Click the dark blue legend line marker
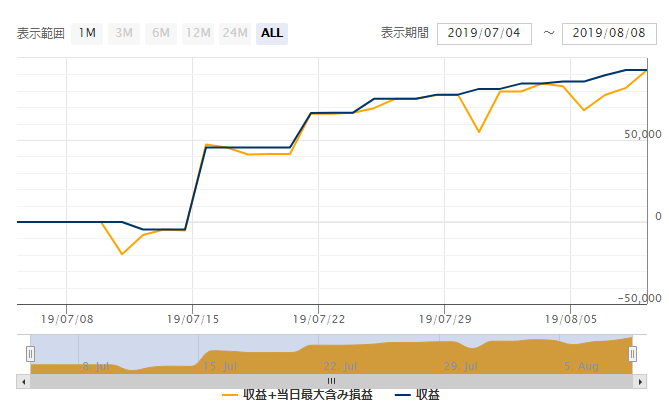 402,395
